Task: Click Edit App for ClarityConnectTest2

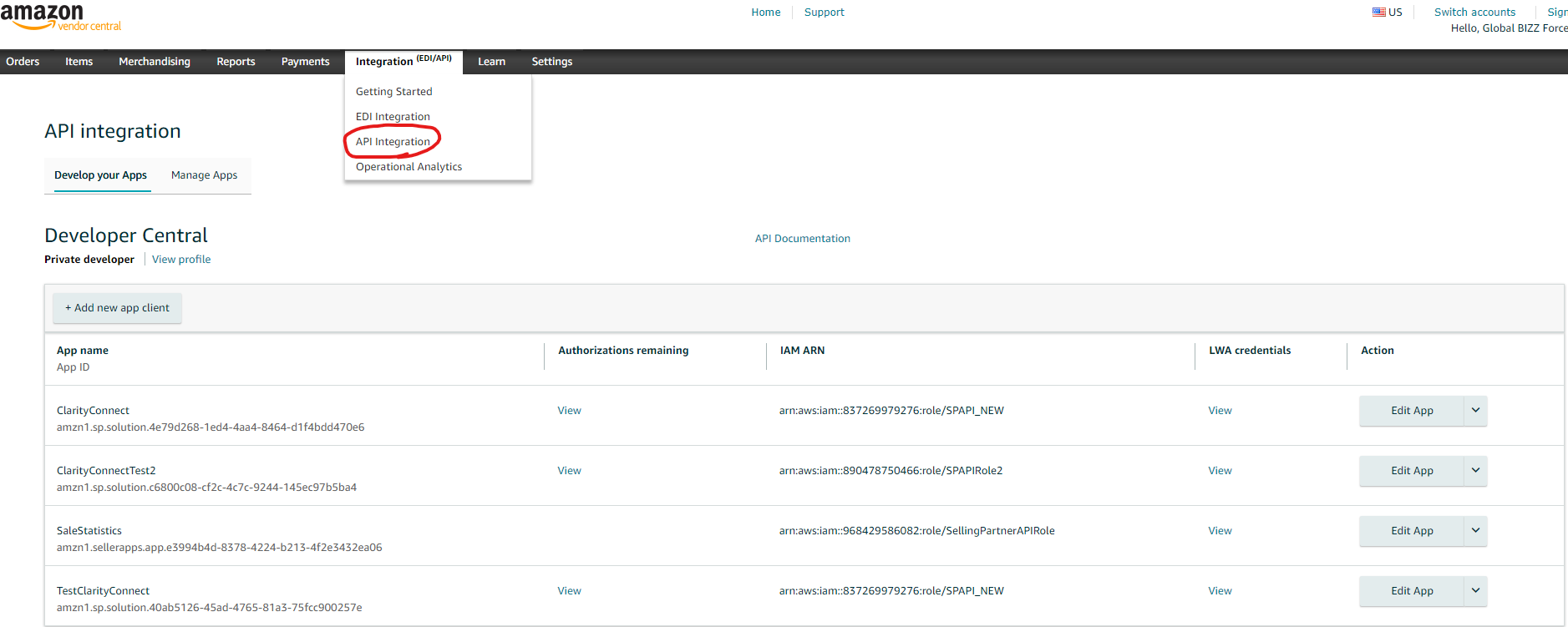Action: click(x=1412, y=471)
